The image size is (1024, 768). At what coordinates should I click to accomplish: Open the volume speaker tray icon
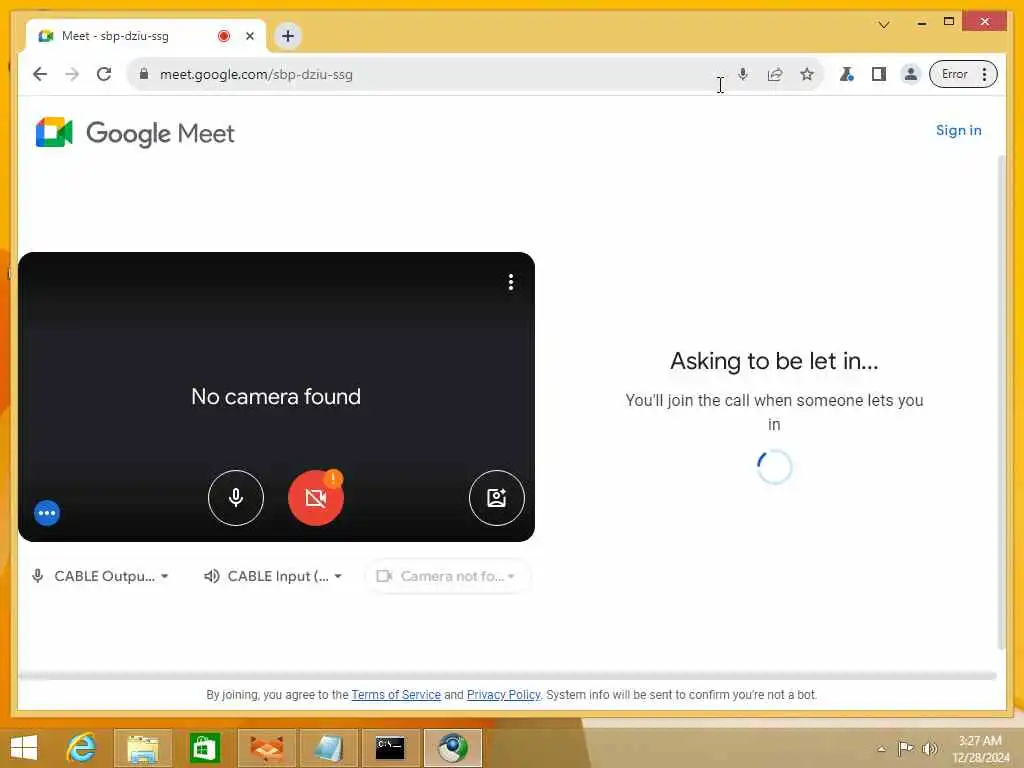coord(929,748)
